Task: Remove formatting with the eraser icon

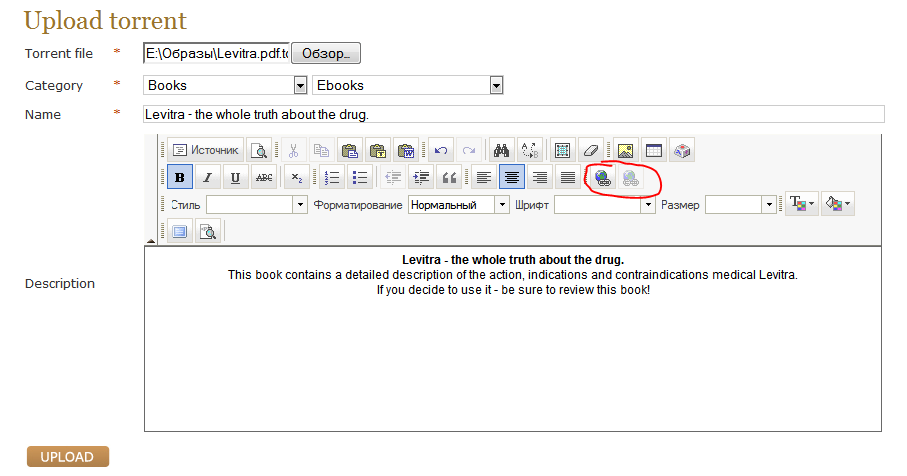Action: [x=591, y=150]
